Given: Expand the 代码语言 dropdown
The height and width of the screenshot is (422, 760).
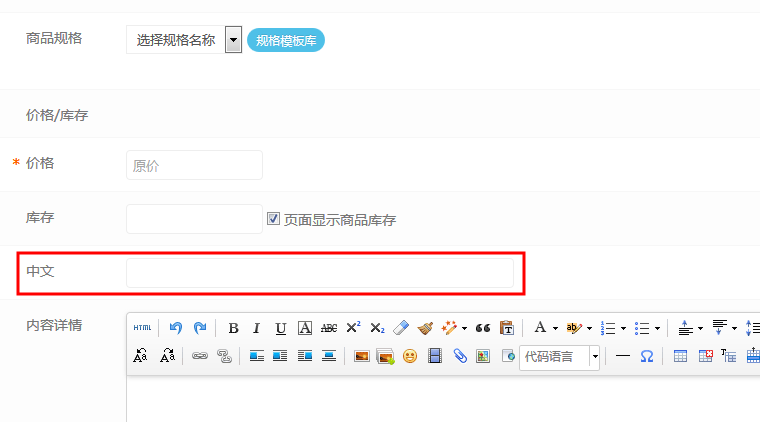Looking at the screenshot, I should coord(594,357).
